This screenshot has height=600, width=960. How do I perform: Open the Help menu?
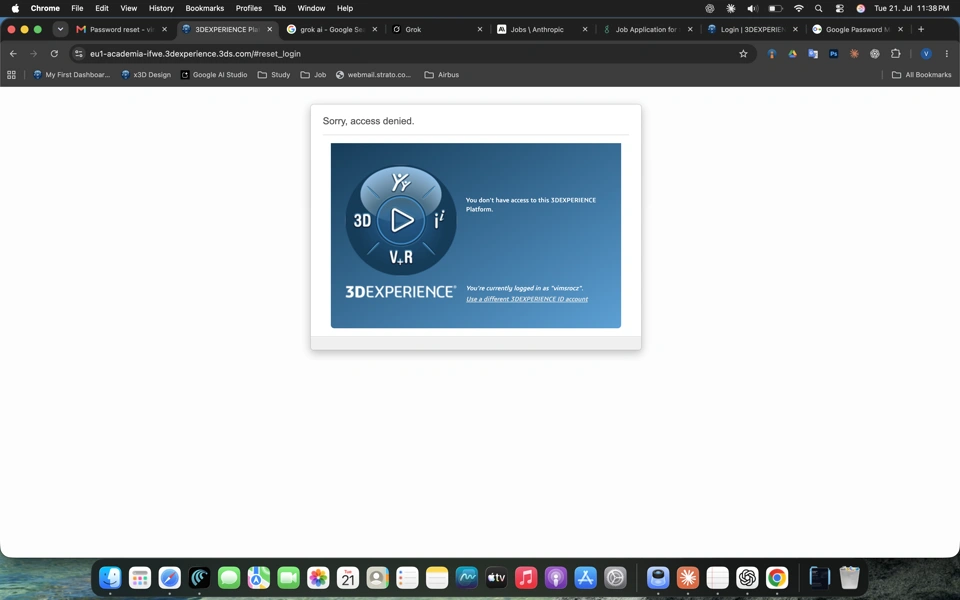345,9
